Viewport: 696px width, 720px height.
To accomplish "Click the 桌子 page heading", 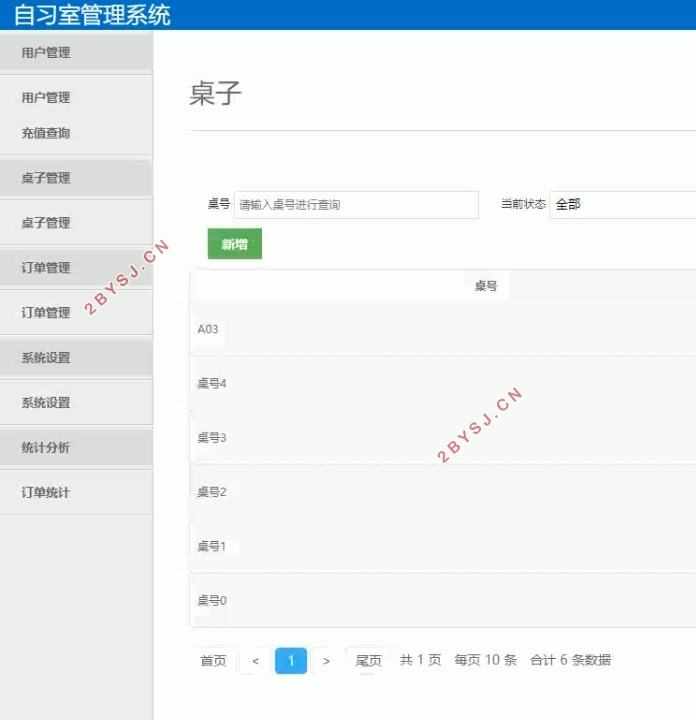I will [x=215, y=93].
